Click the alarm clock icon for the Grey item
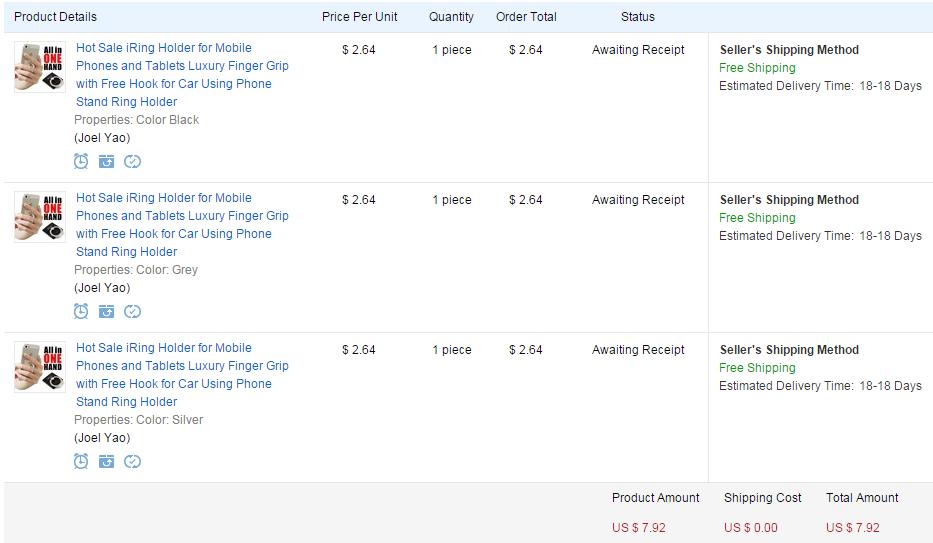This screenshot has height=543, width=933. pos(81,311)
